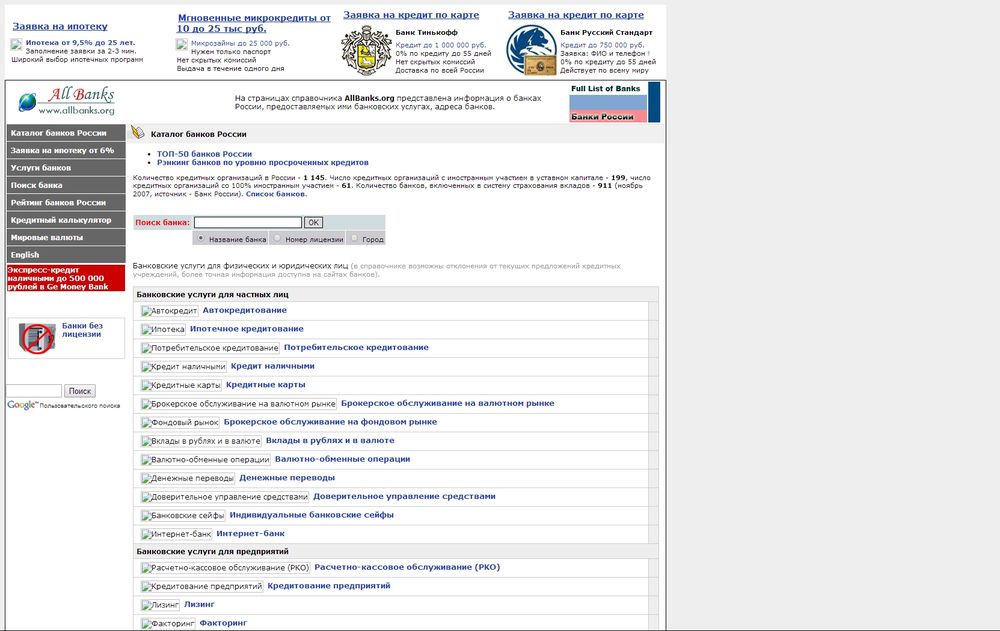
Task: Click the Лизинг broken image
Action: (160, 604)
